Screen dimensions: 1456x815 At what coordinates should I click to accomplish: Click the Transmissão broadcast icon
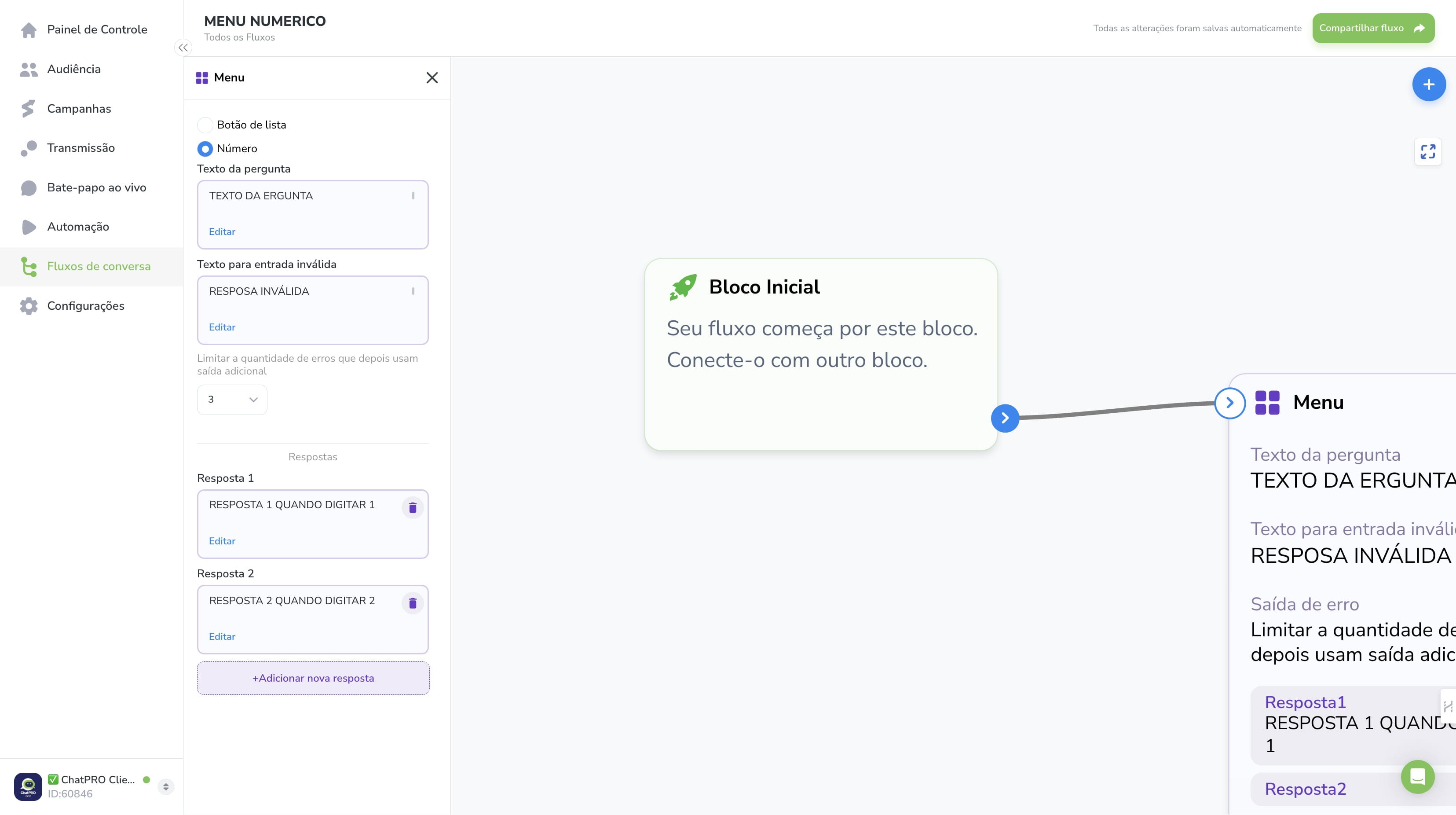[x=28, y=148]
